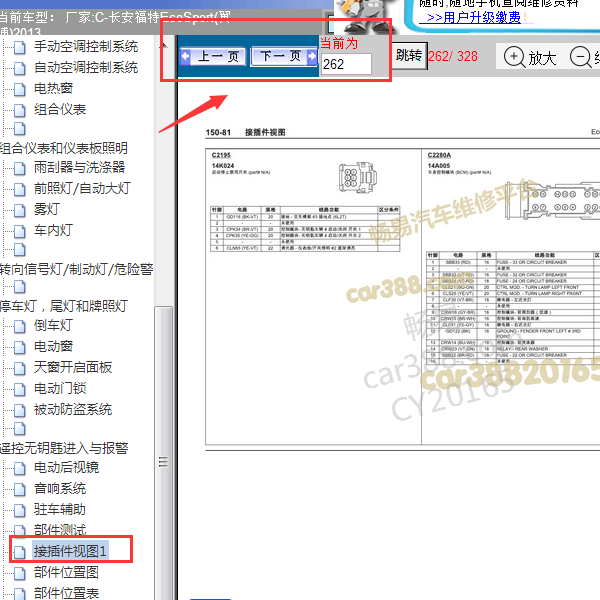This screenshot has width=600, height=600.
Task: Select 接插件视图1 in the tree
Action: pyautogui.click(x=70, y=551)
